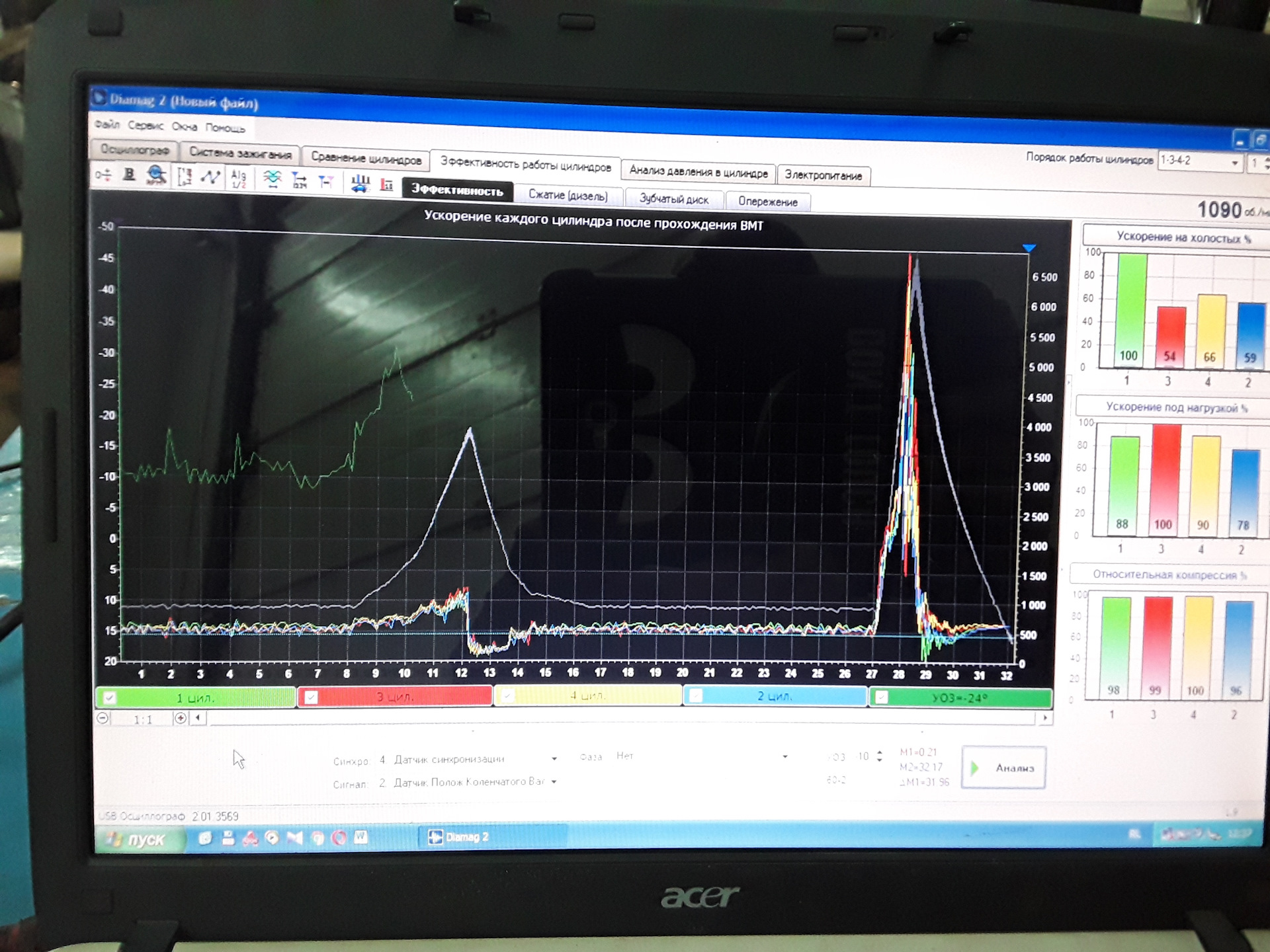Viewport: 1270px width, 952px height.
Task: Toggle the 4 цил. checkbox
Action: pos(507,695)
